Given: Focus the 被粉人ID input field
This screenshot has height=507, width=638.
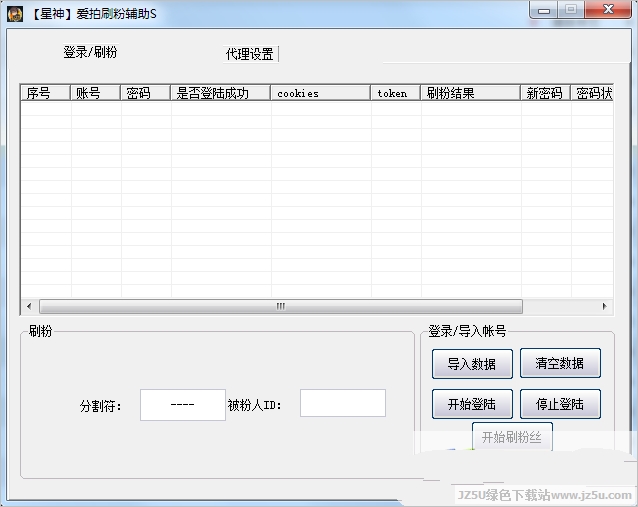Looking at the screenshot, I should 343,403.
